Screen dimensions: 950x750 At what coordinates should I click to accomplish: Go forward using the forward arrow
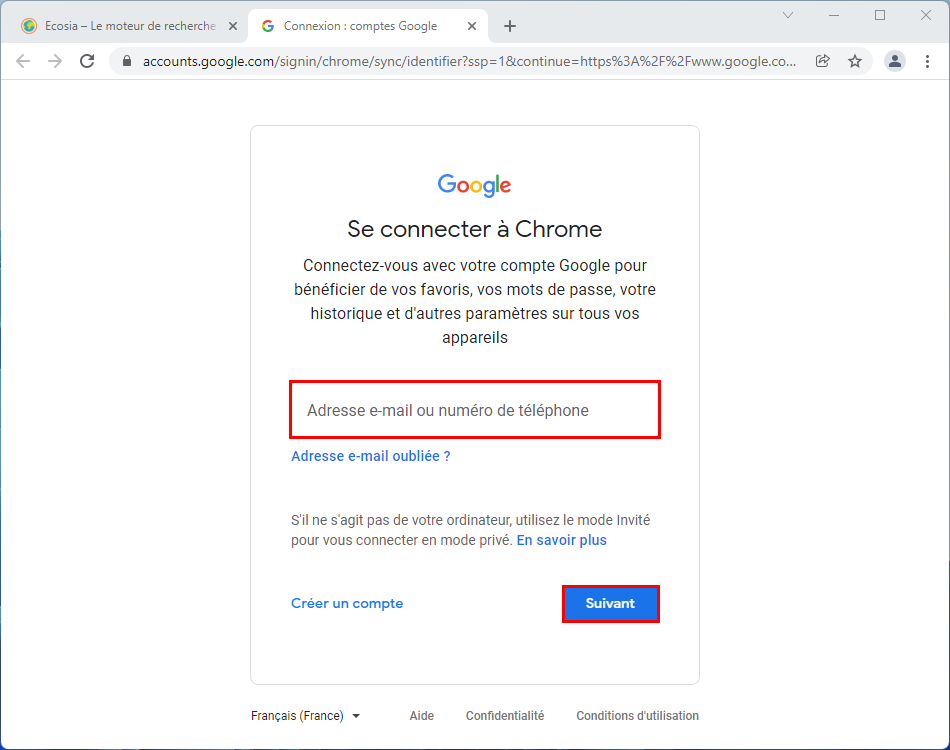point(55,61)
